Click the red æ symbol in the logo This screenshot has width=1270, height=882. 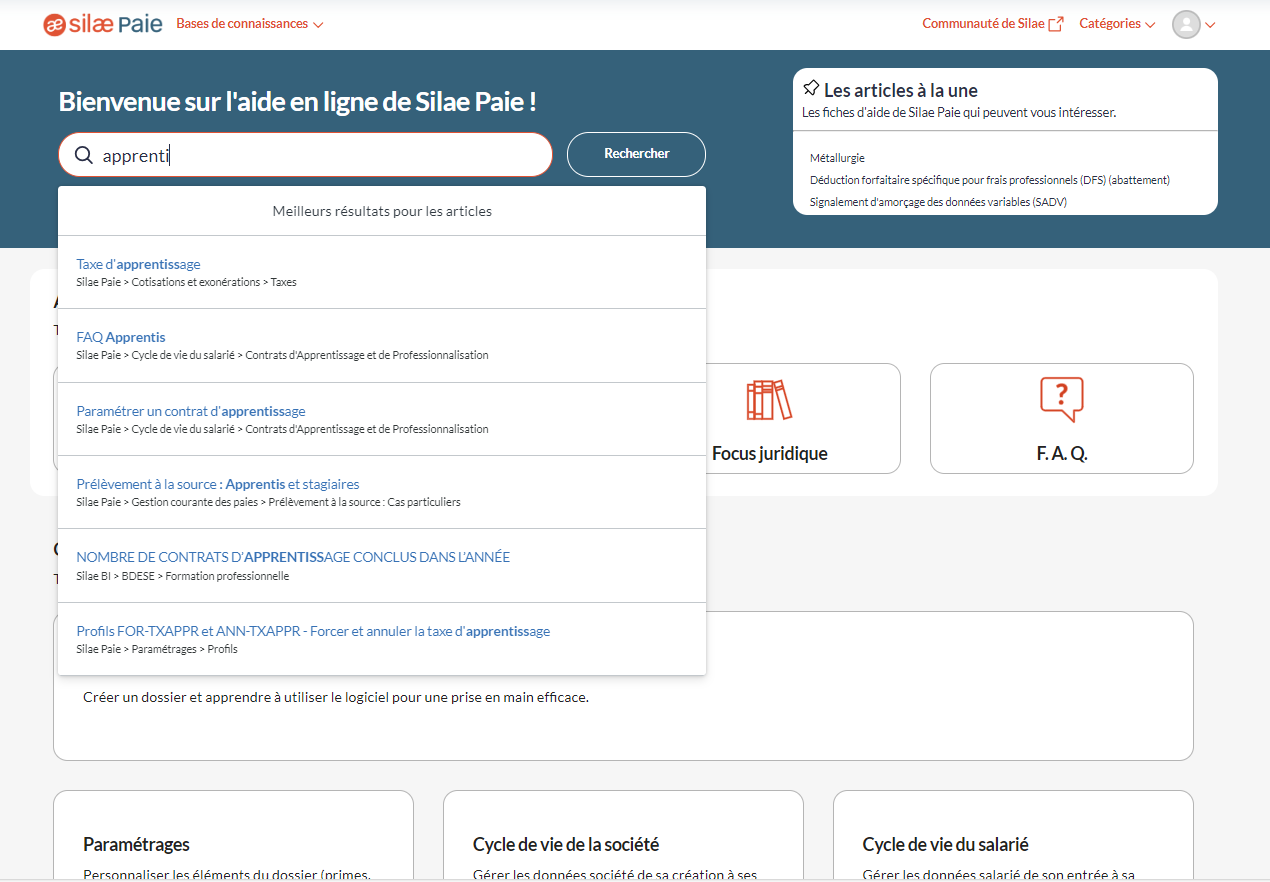52,24
